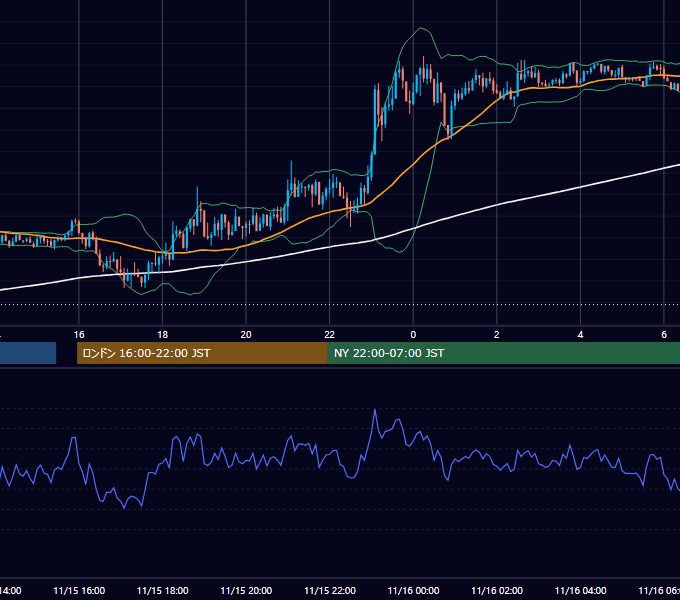Click the 11/15 22:00 date label

pyautogui.click(x=330, y=590)
